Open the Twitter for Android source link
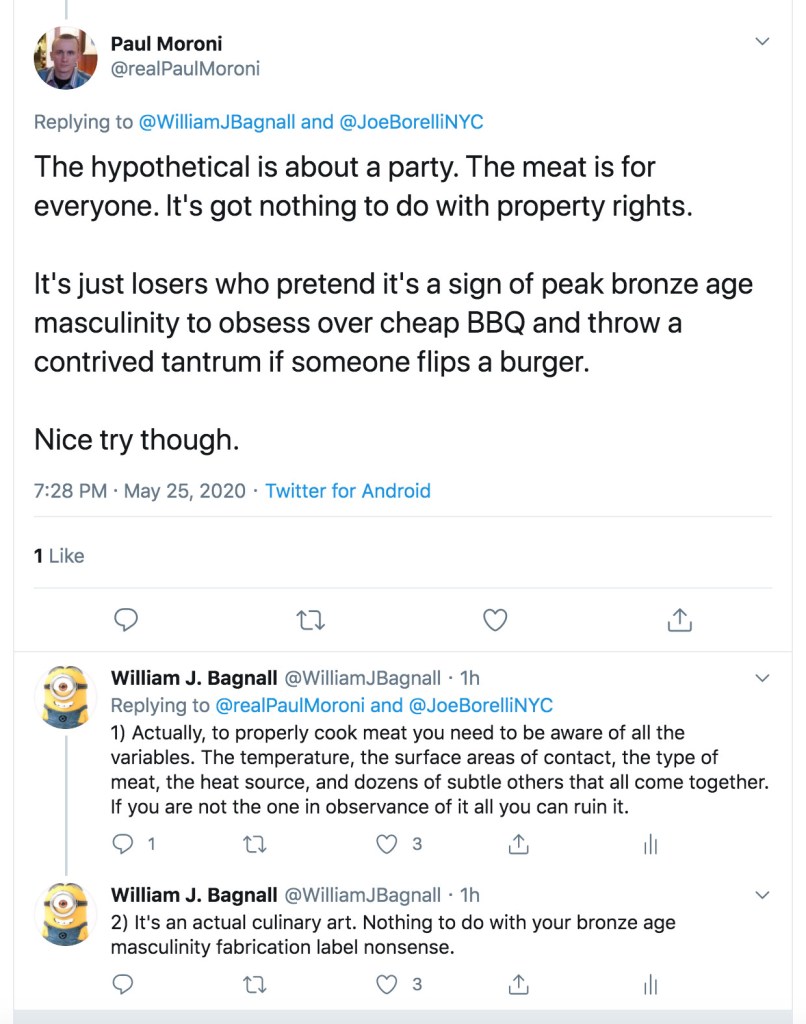The image size is (806, 1024). pos(347,491)
